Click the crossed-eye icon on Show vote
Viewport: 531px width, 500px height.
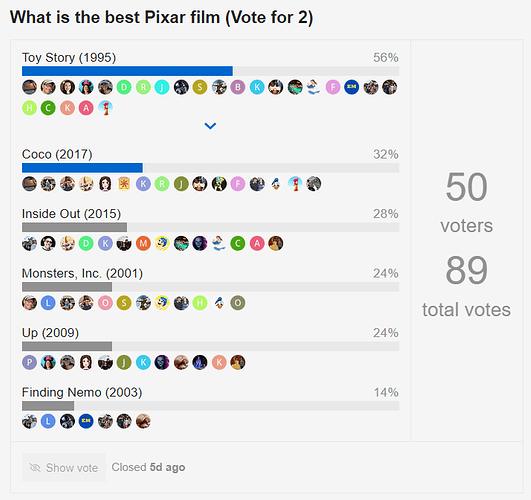[x=35, y=468]
